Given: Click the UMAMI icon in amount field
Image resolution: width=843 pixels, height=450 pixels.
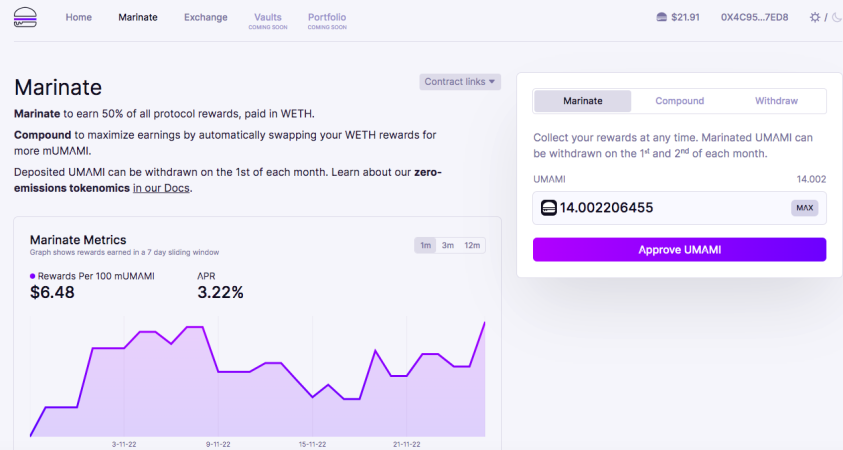Looking at the screenshot, I should click(x=548, y=208).
